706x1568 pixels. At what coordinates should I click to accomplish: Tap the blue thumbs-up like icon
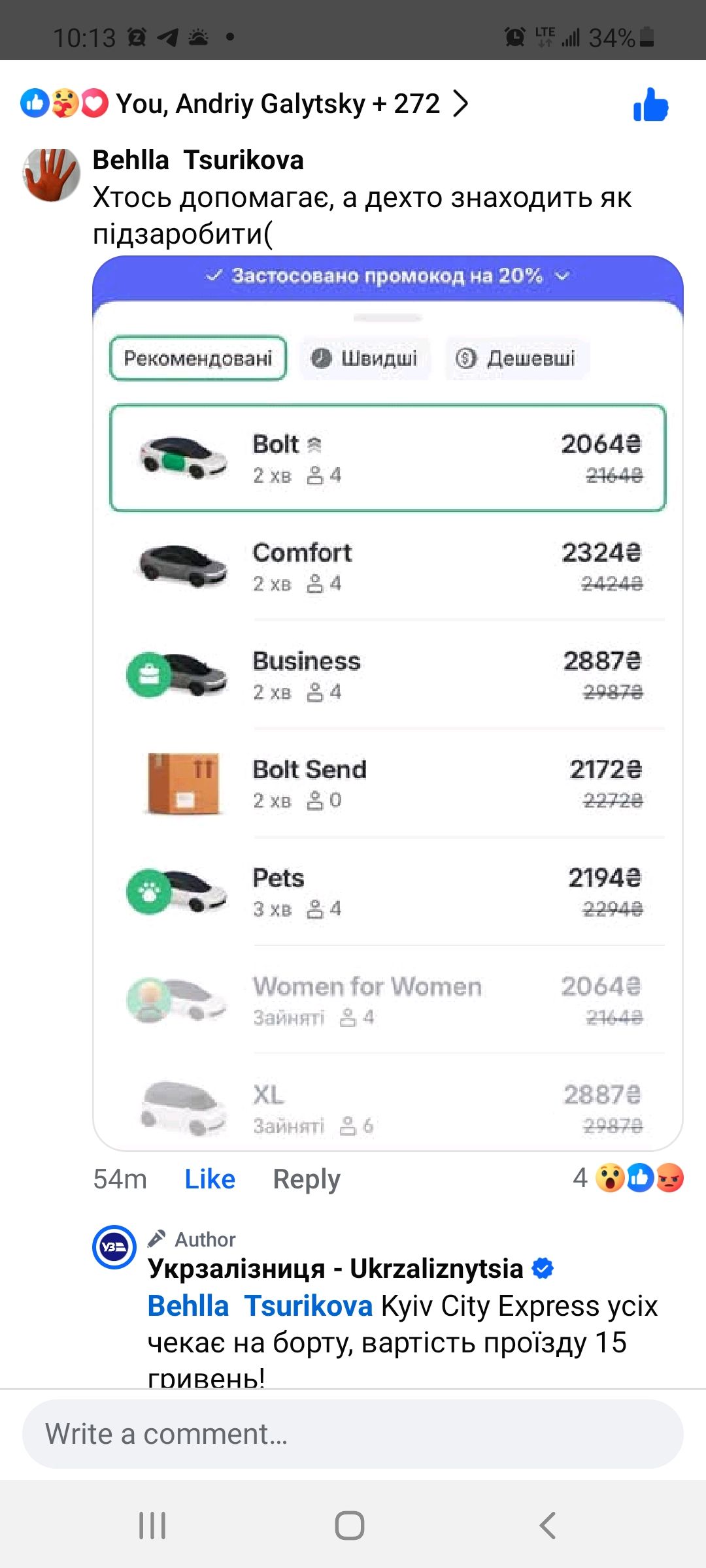click(x=650, y=105)
